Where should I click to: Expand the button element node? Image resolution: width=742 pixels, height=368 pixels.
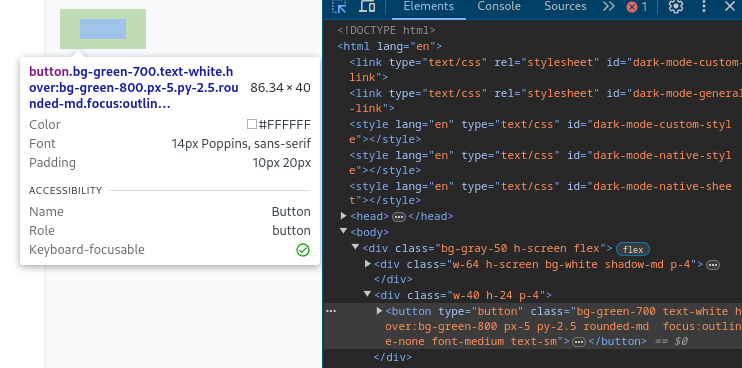coord(380,310)
